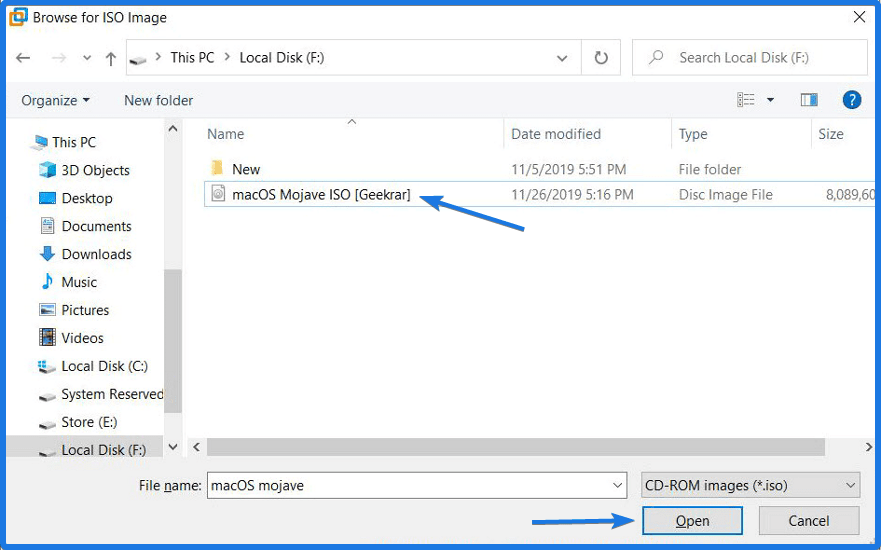
Task: Open Videos in the sidebar
Action: [x=83, y=338]
